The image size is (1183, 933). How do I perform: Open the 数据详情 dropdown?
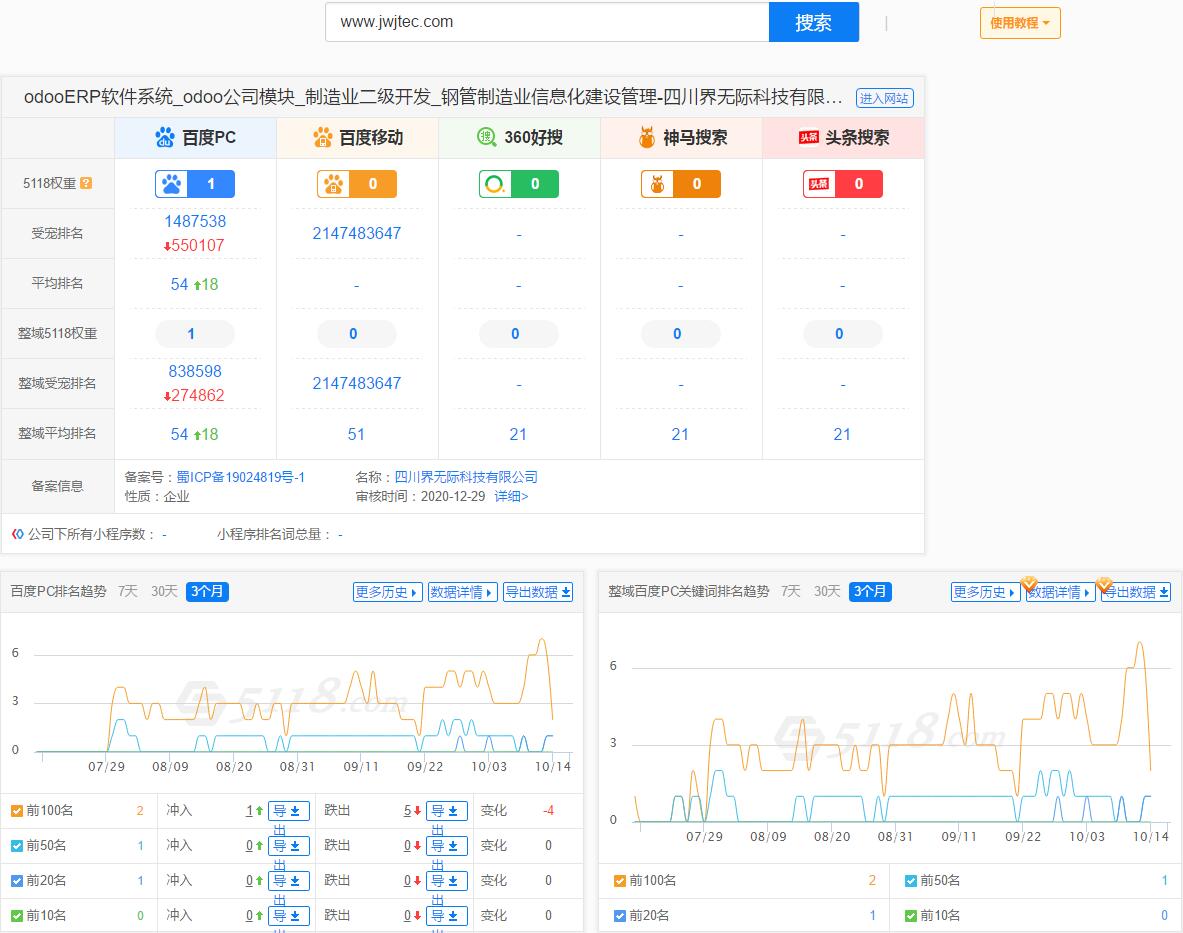tap(462, 591)
